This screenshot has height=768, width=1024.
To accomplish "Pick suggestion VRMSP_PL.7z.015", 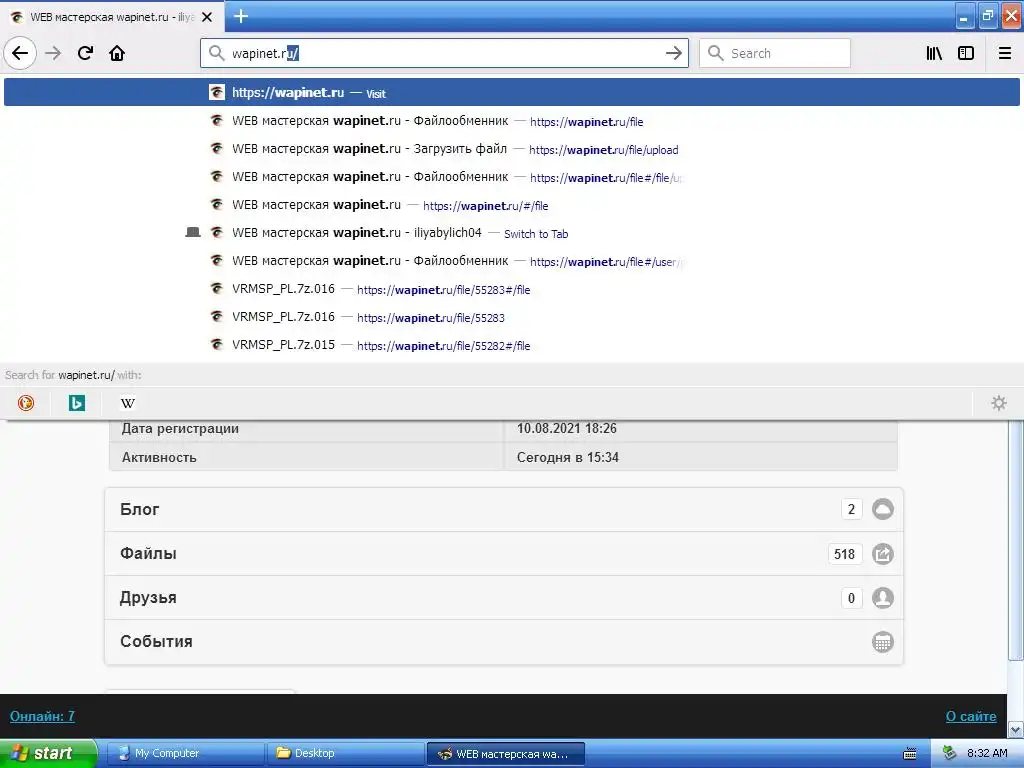I will [511, 345].
